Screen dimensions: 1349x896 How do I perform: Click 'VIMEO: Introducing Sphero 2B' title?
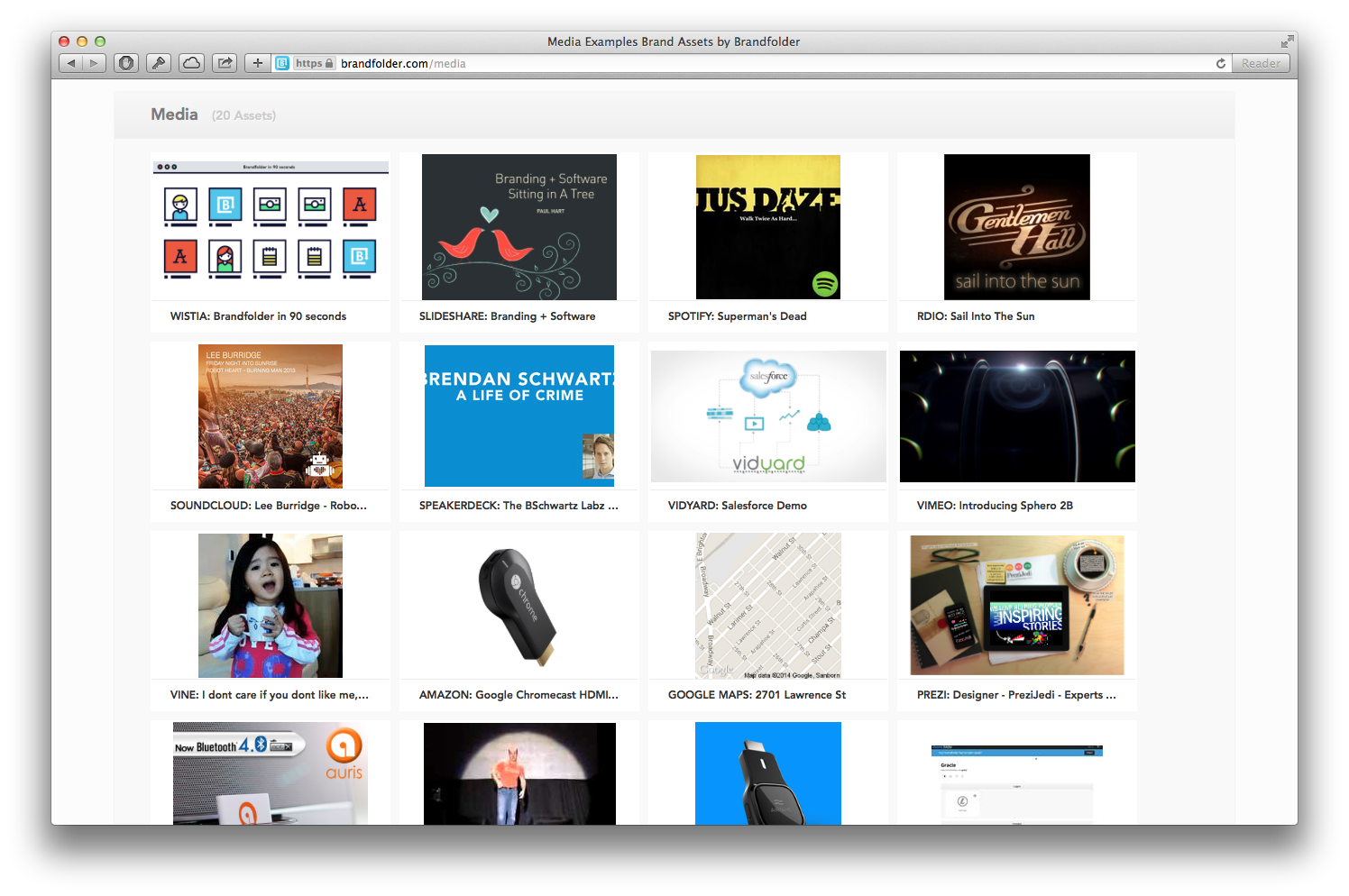click(995, 506)
